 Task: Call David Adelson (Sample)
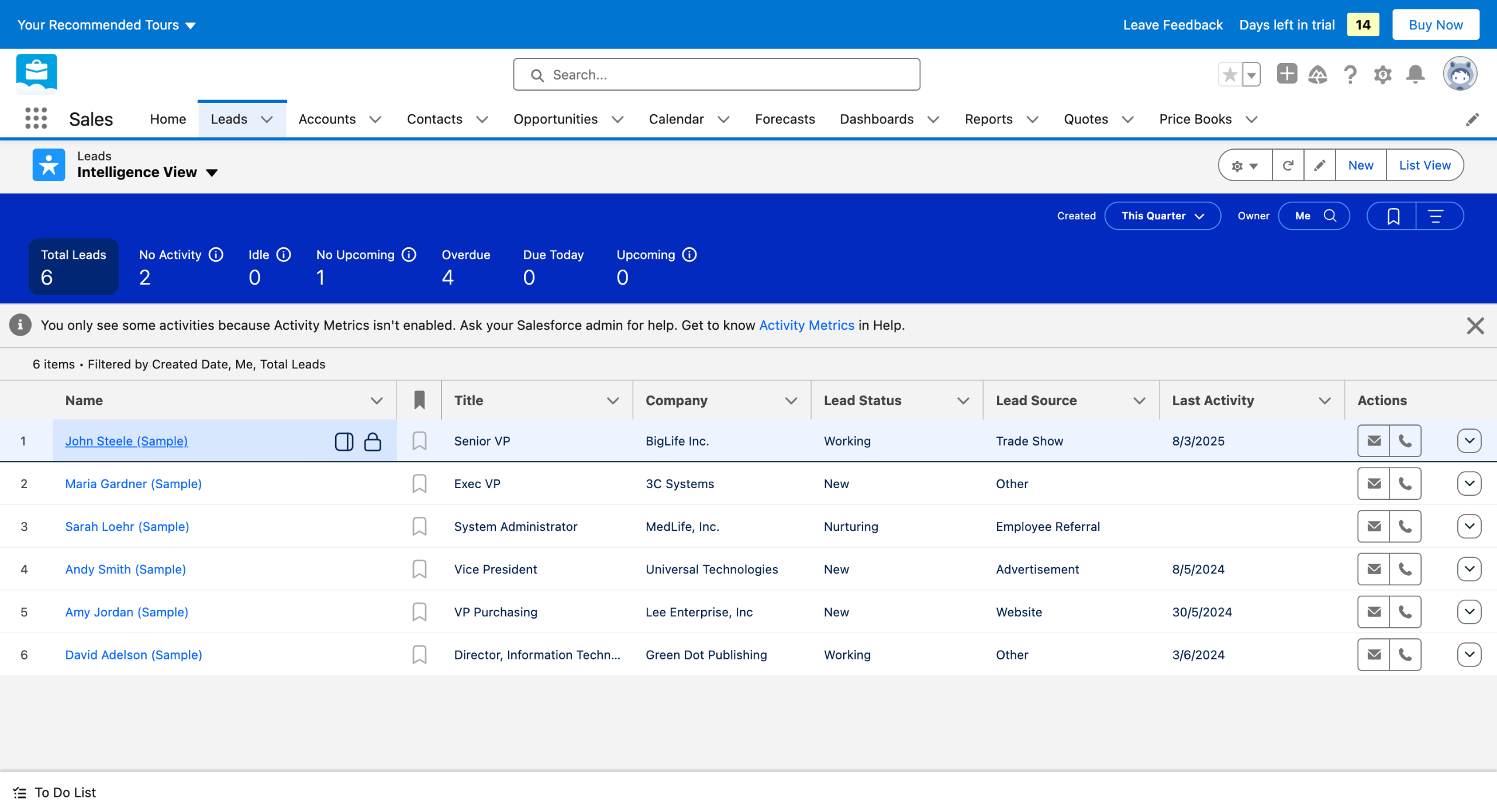click(x=1405, y=655)
